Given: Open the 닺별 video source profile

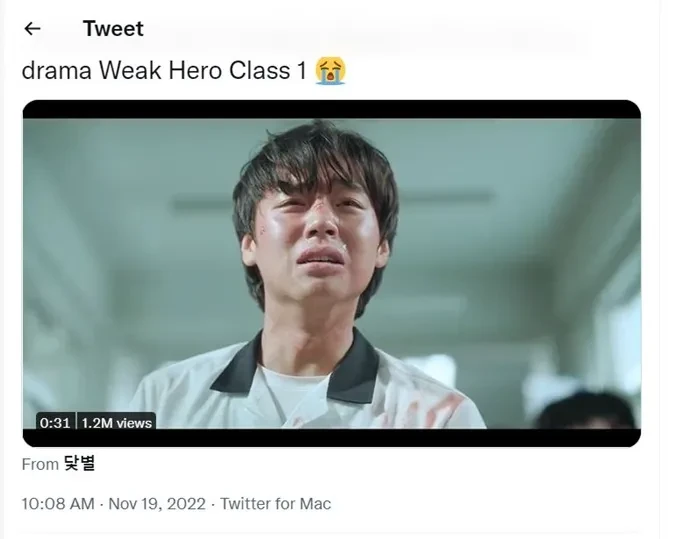Looking at the screenshot, I should click(x=79, y=464).
